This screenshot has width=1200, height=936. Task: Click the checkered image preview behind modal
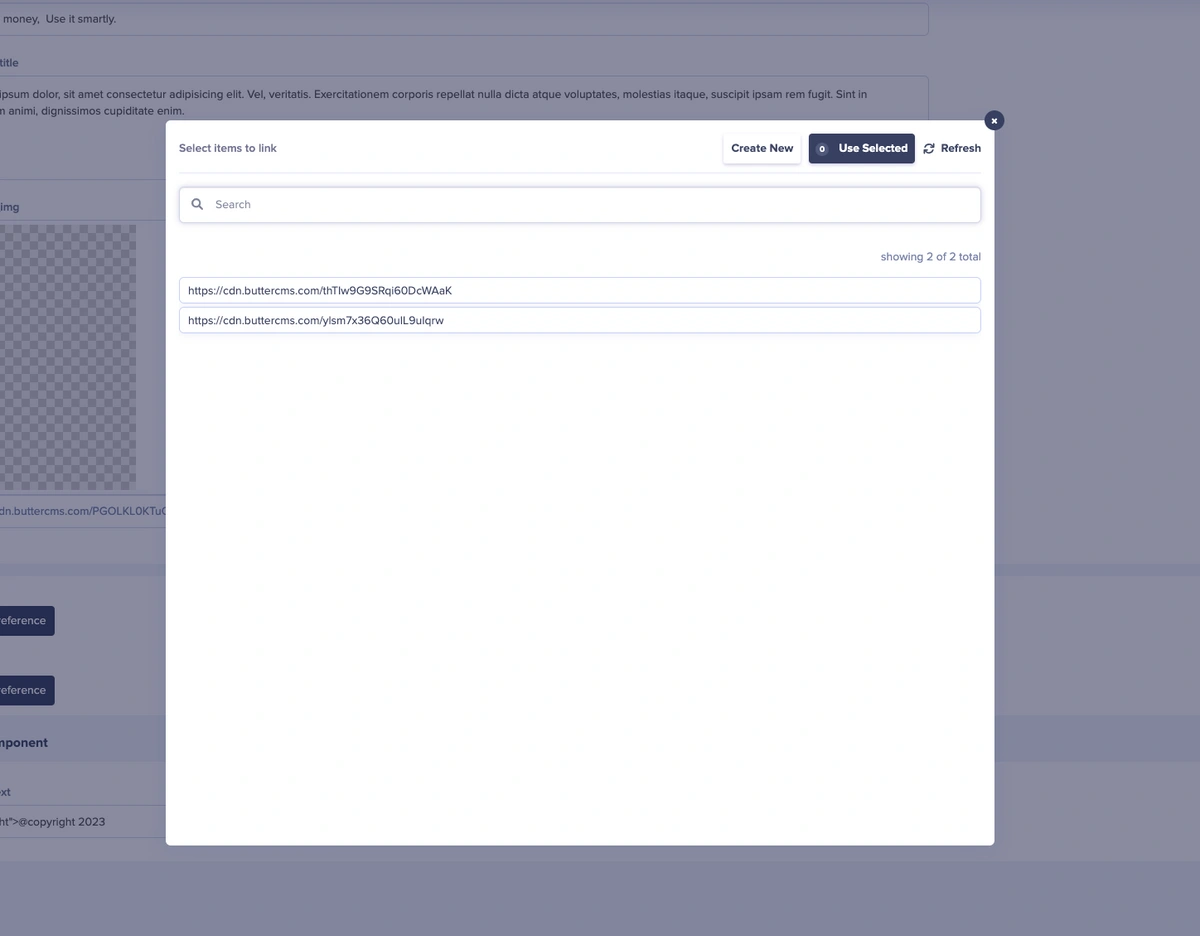pyautogui.click(x=68, y=357)
